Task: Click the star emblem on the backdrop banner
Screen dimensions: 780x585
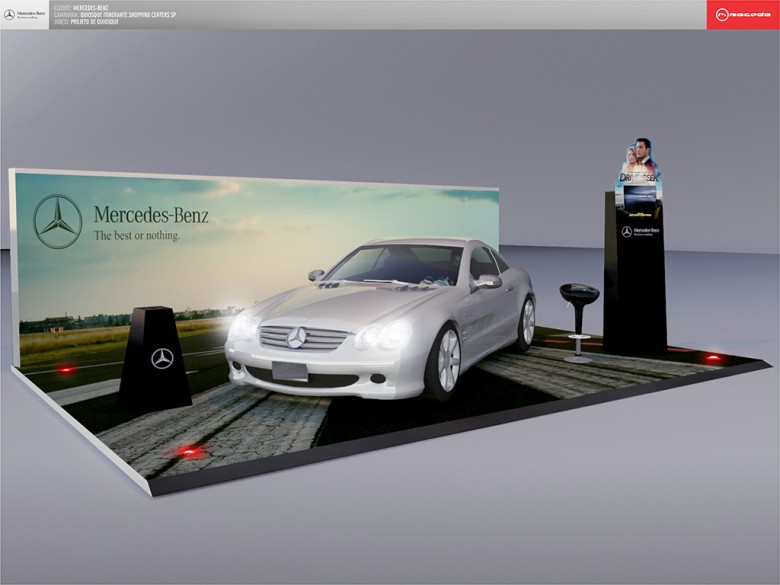Action: [58, 221]
